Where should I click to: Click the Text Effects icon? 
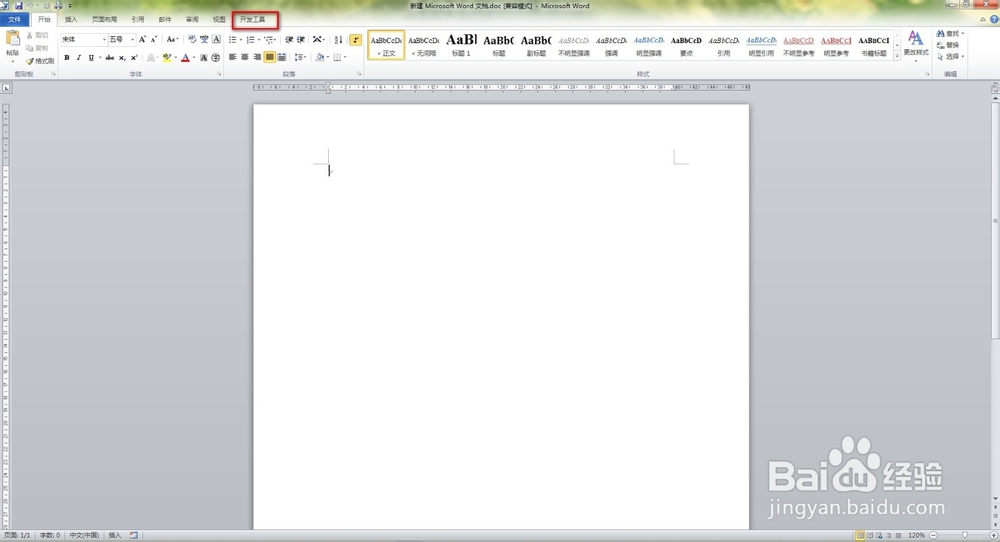click(151, 57)
